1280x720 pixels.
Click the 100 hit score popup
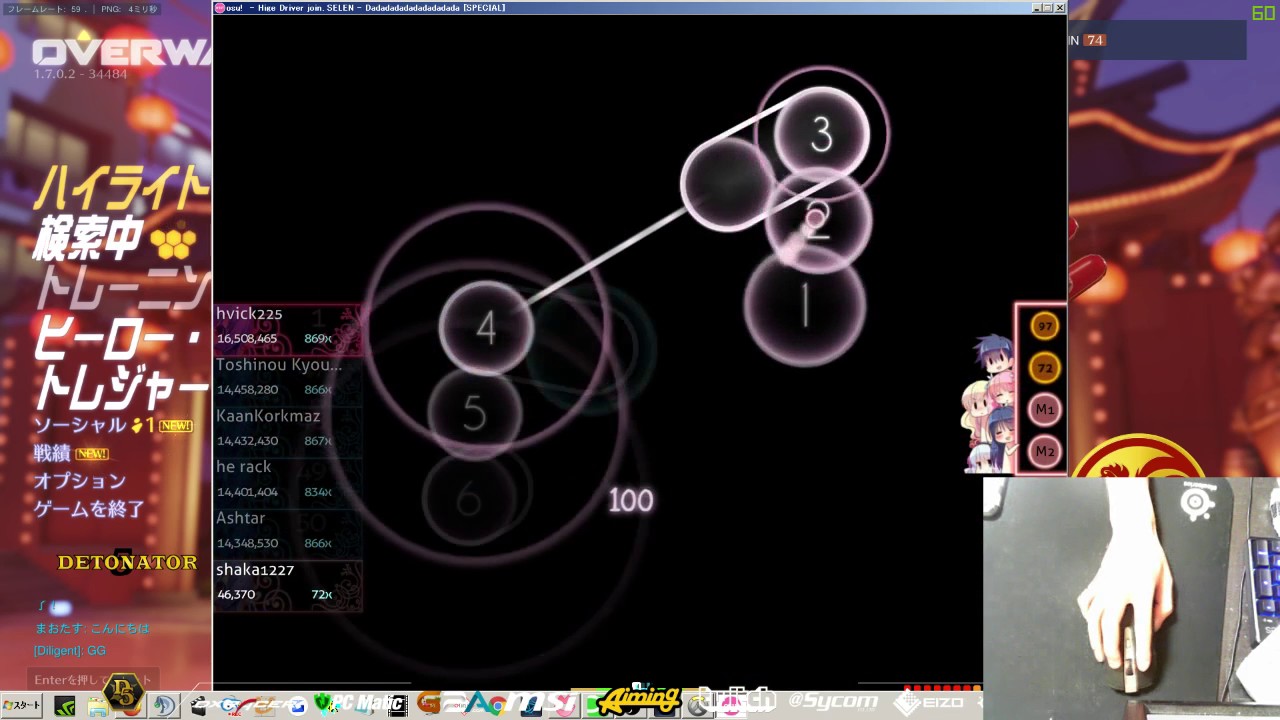(x=631, y=500)
